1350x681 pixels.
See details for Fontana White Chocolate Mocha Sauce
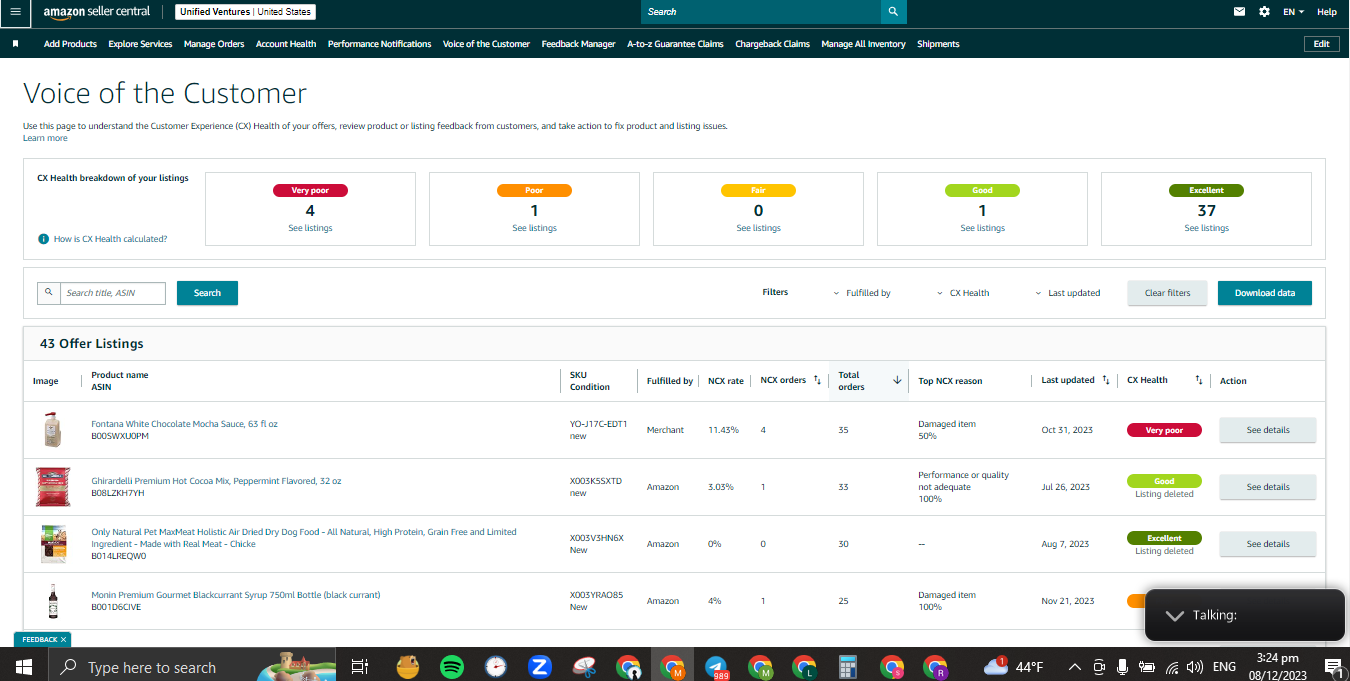[x=1267, y=430]
